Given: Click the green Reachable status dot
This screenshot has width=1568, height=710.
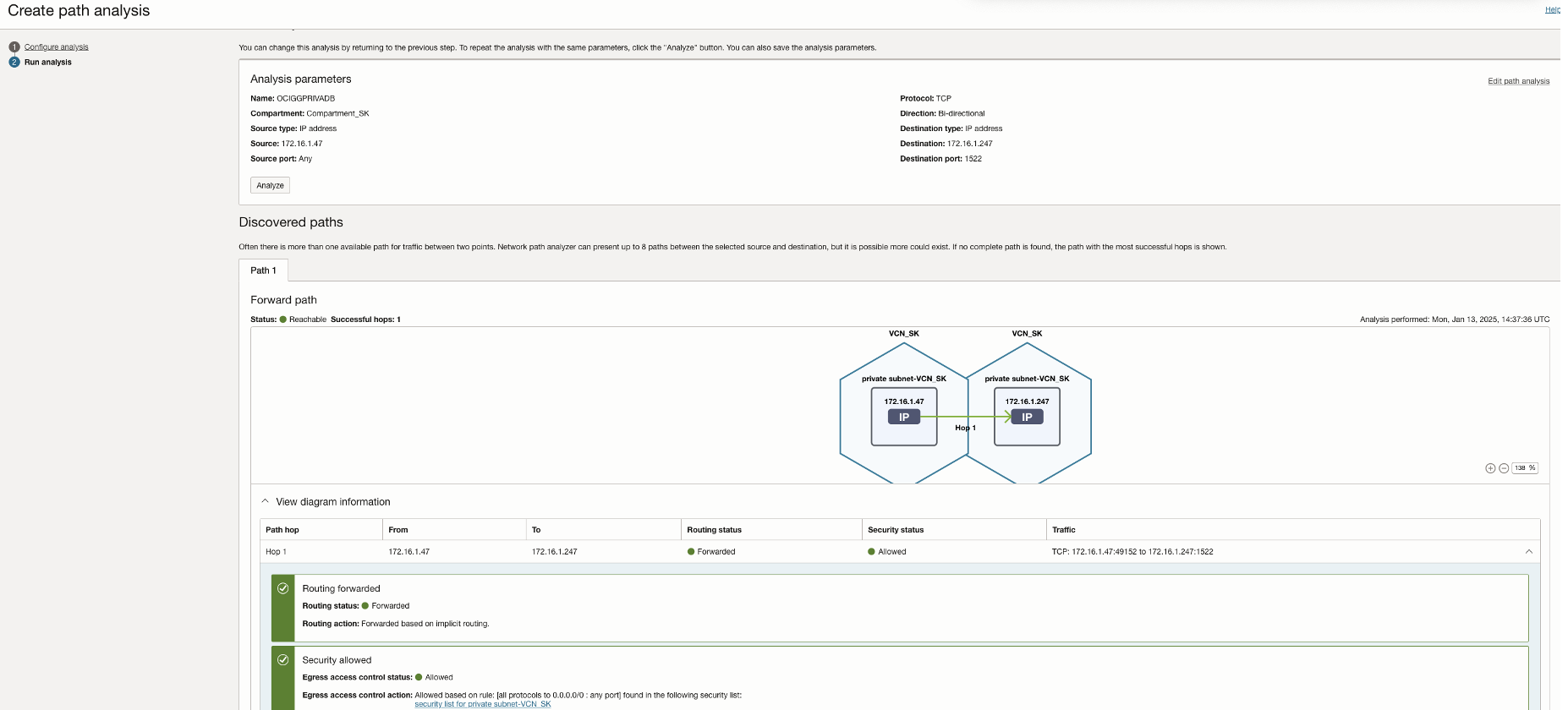Looking at the screenshot, I should click(283, 319).
